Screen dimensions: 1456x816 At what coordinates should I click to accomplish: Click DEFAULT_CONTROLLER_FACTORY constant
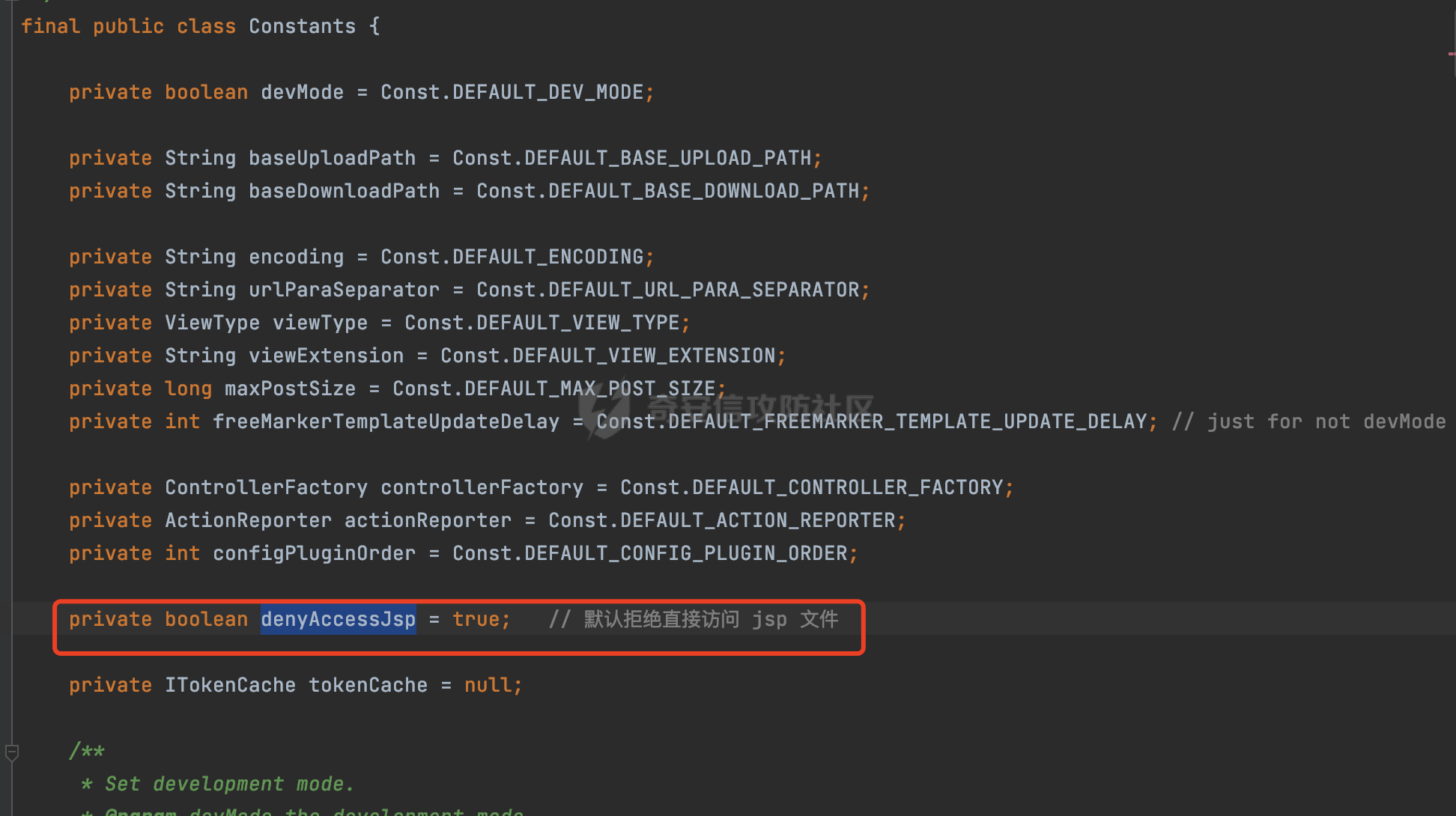tap(848, 487)
